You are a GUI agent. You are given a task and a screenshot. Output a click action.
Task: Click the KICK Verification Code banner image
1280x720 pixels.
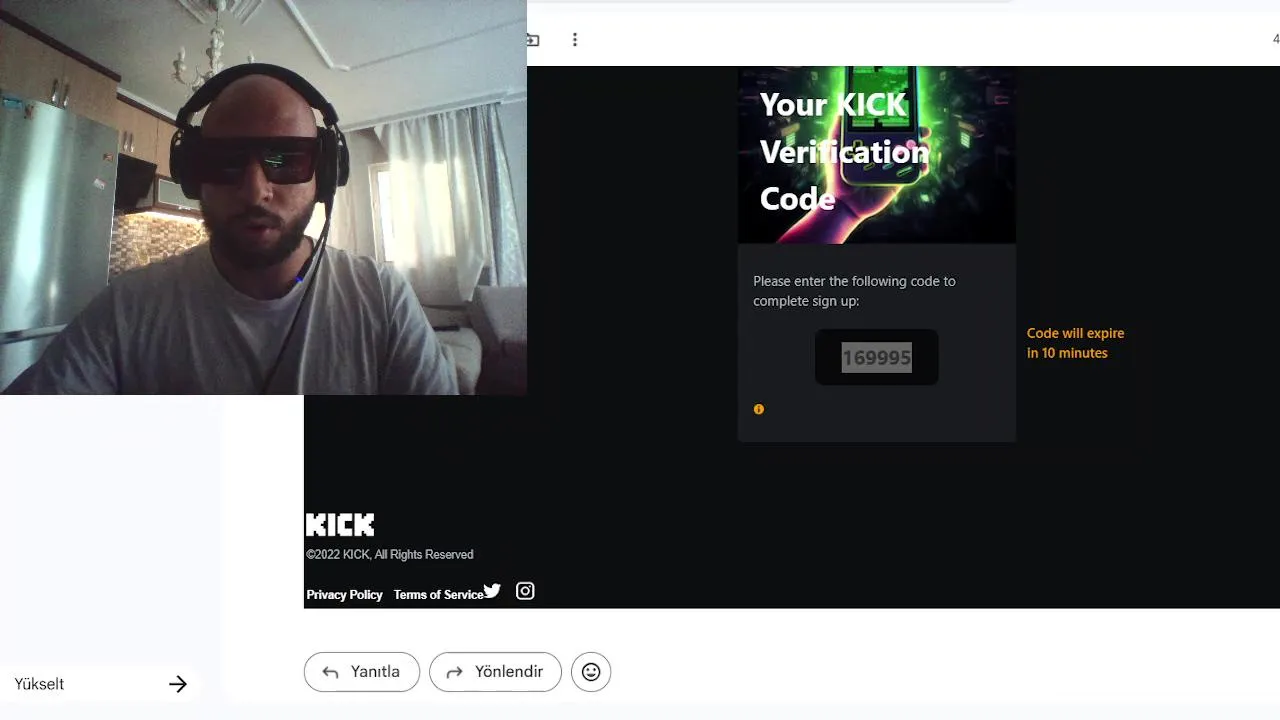pyautogui.click(x=877, y=155)
